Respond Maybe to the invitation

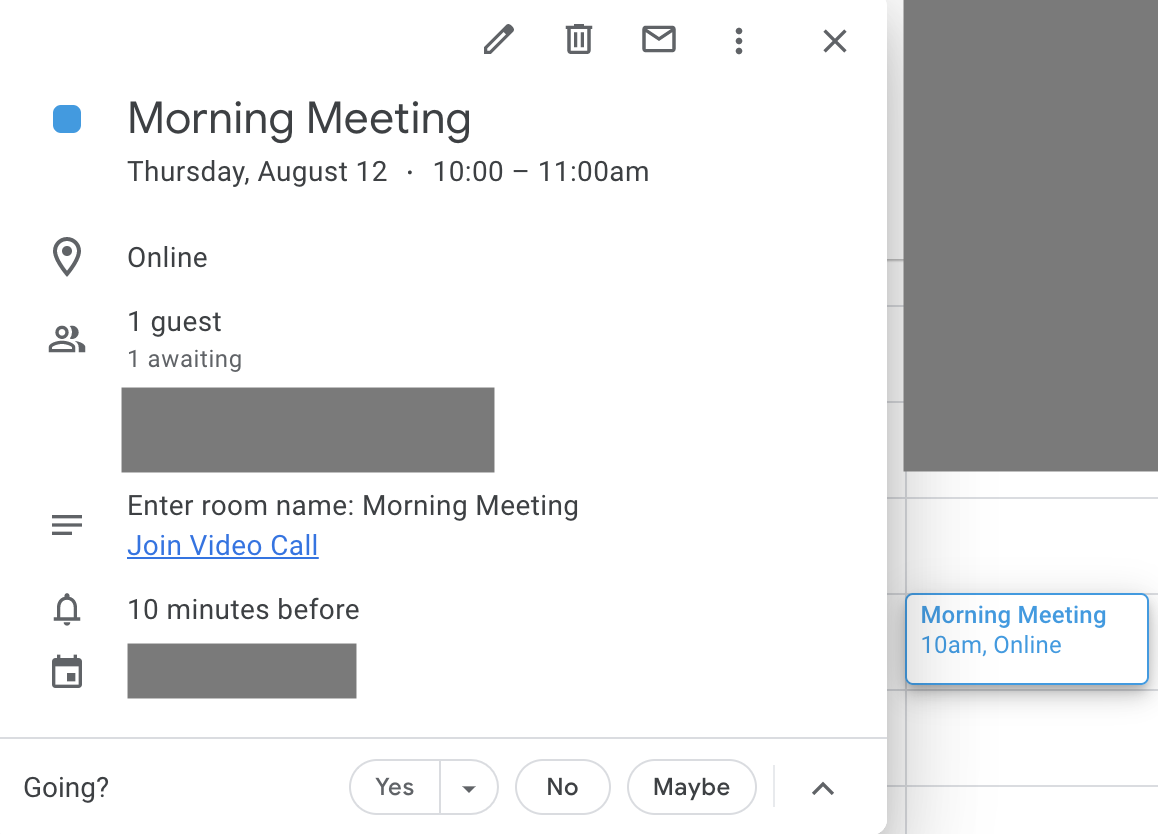(691, 787)
